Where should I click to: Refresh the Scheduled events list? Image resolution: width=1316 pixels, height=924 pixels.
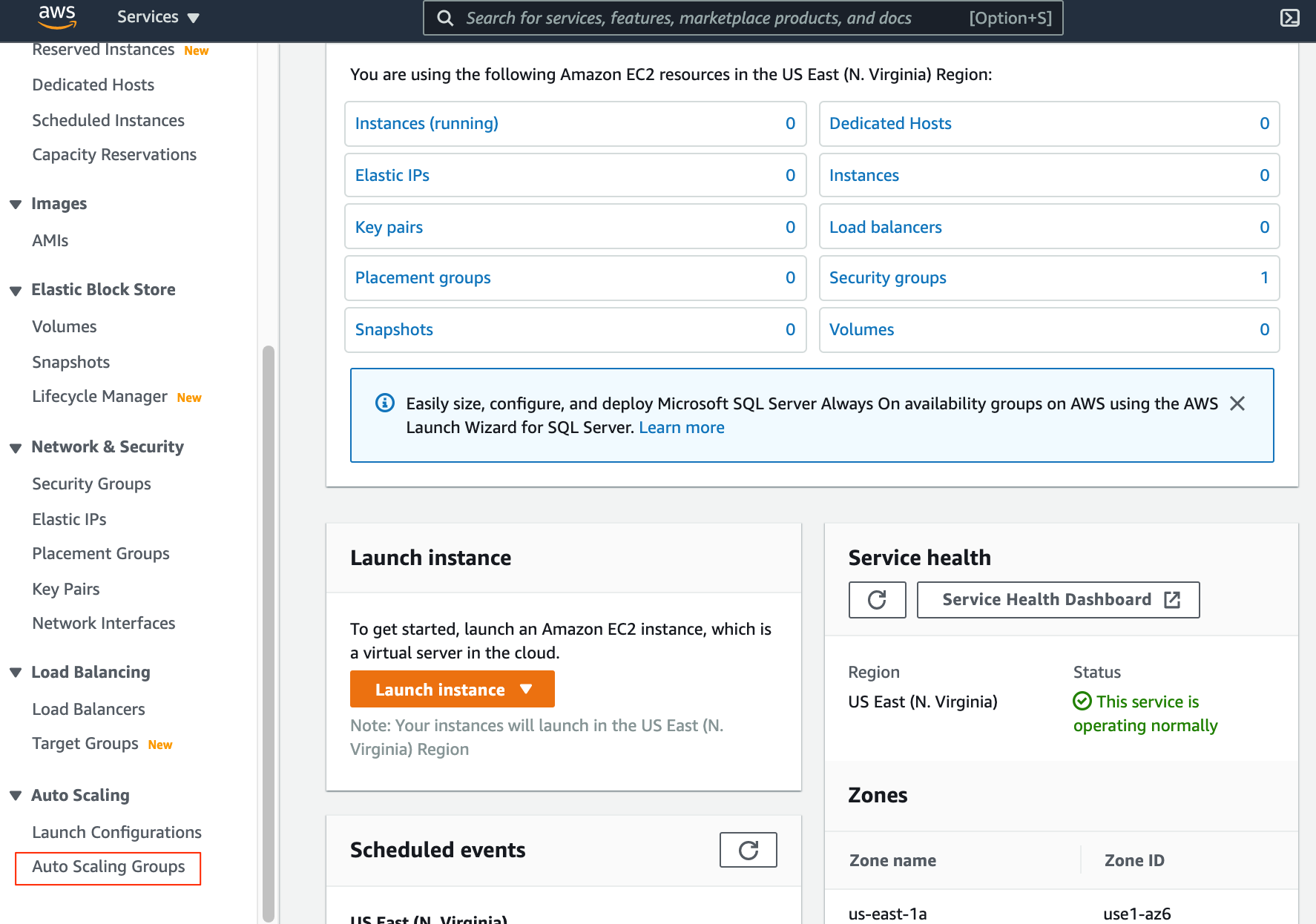tap(747, 850)
